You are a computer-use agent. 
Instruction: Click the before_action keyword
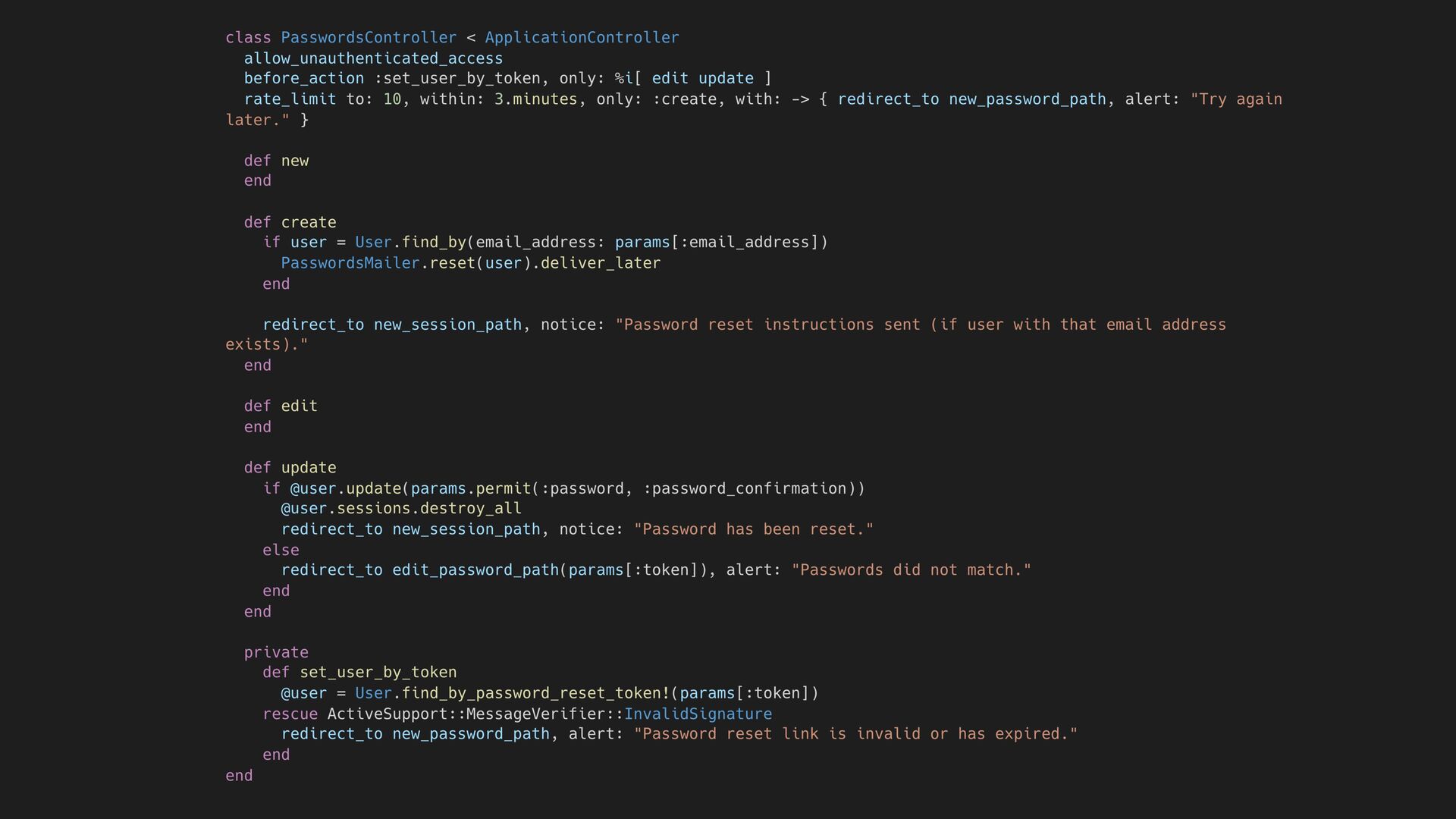click(x=303, y=79)
